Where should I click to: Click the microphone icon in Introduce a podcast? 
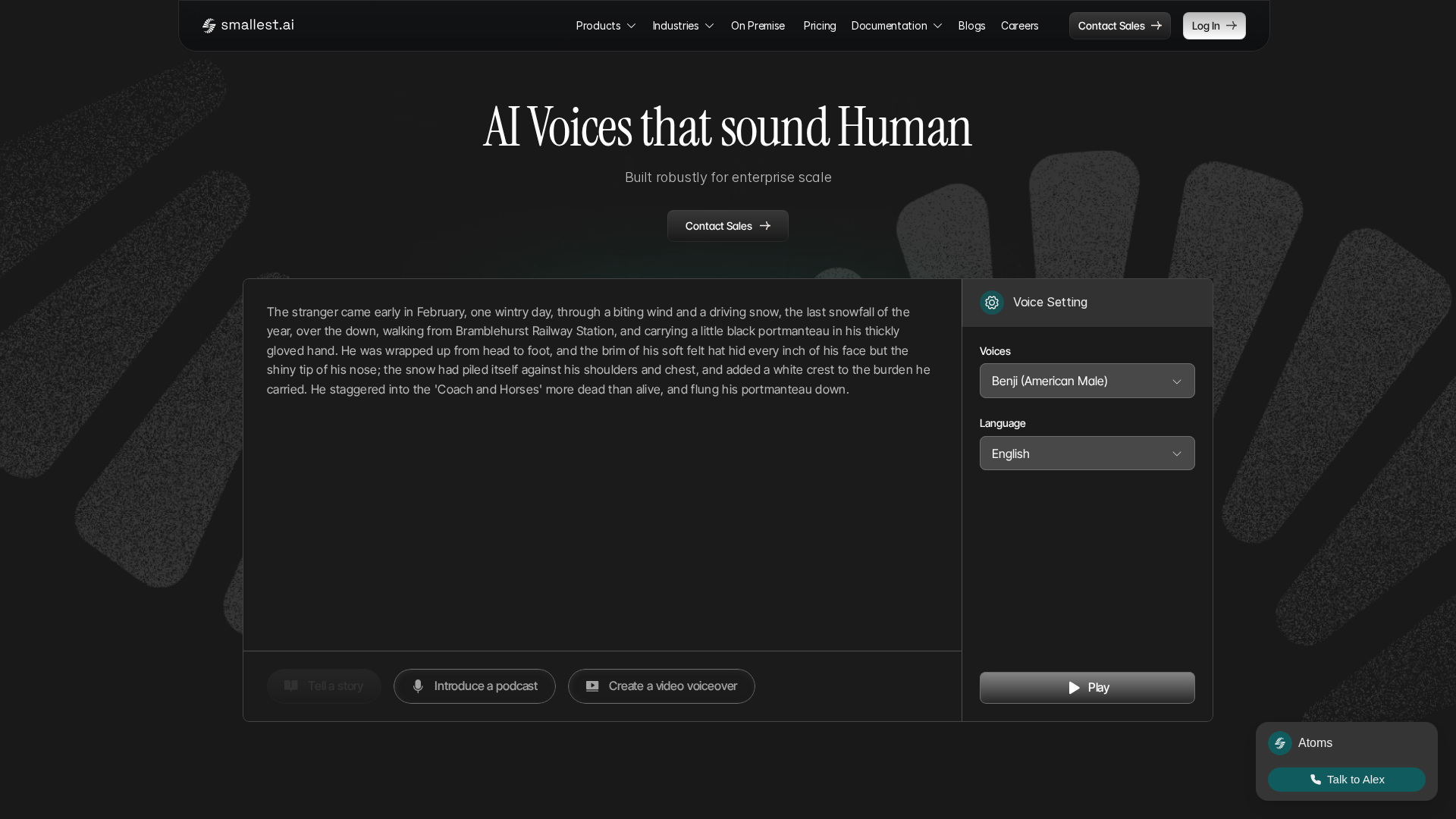pos(418,686)
